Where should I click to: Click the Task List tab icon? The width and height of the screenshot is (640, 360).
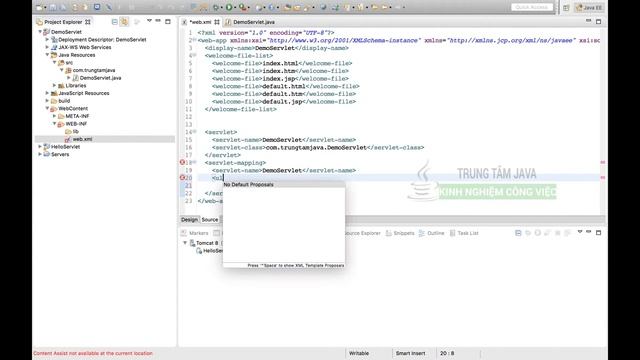pos(452,233)
